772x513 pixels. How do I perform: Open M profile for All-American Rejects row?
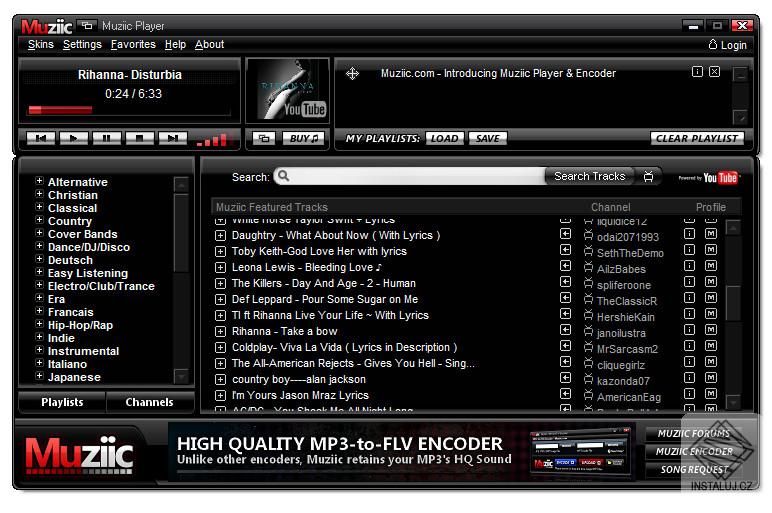[x=710, y=362]
